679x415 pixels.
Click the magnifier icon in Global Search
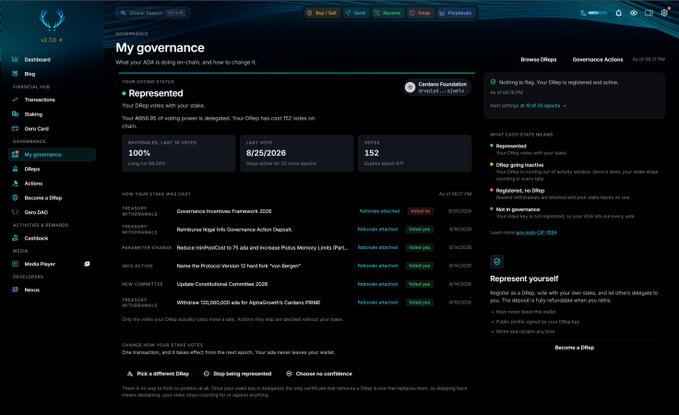[123, 13]
